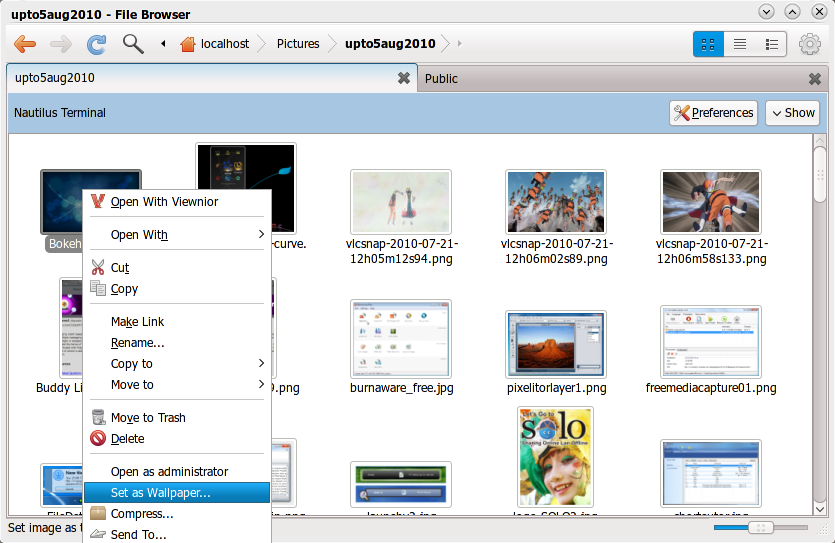Click the pixelitorlayer1.png file name
835x543 pixels.
(x=556, y=388)
